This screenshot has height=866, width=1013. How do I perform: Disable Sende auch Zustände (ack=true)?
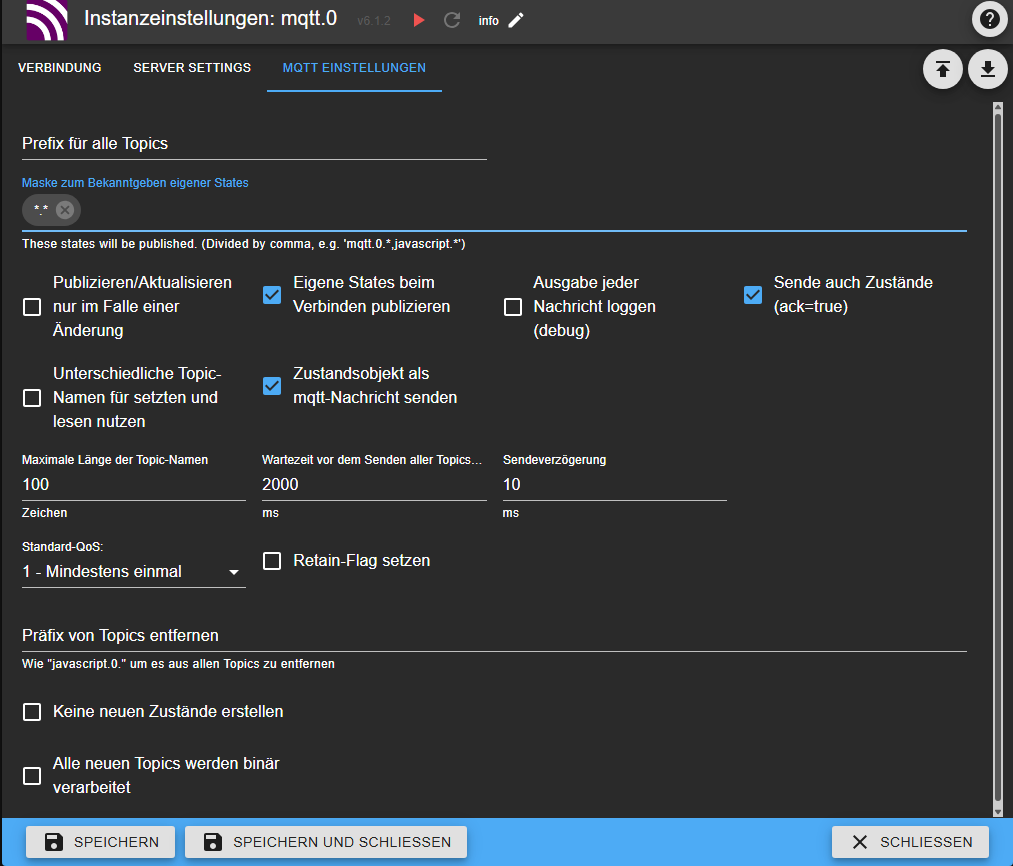[x=753, y=294]
